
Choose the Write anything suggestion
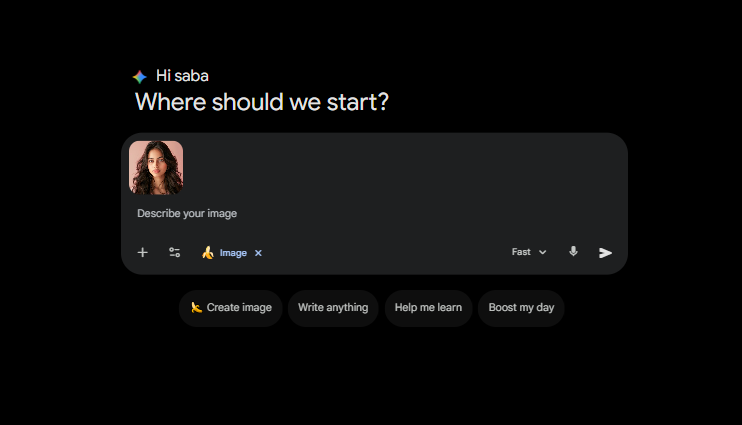coord(333,308)
